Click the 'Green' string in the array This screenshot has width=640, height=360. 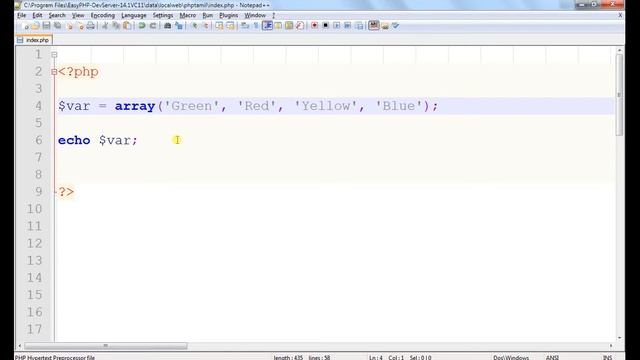[191, 106]
